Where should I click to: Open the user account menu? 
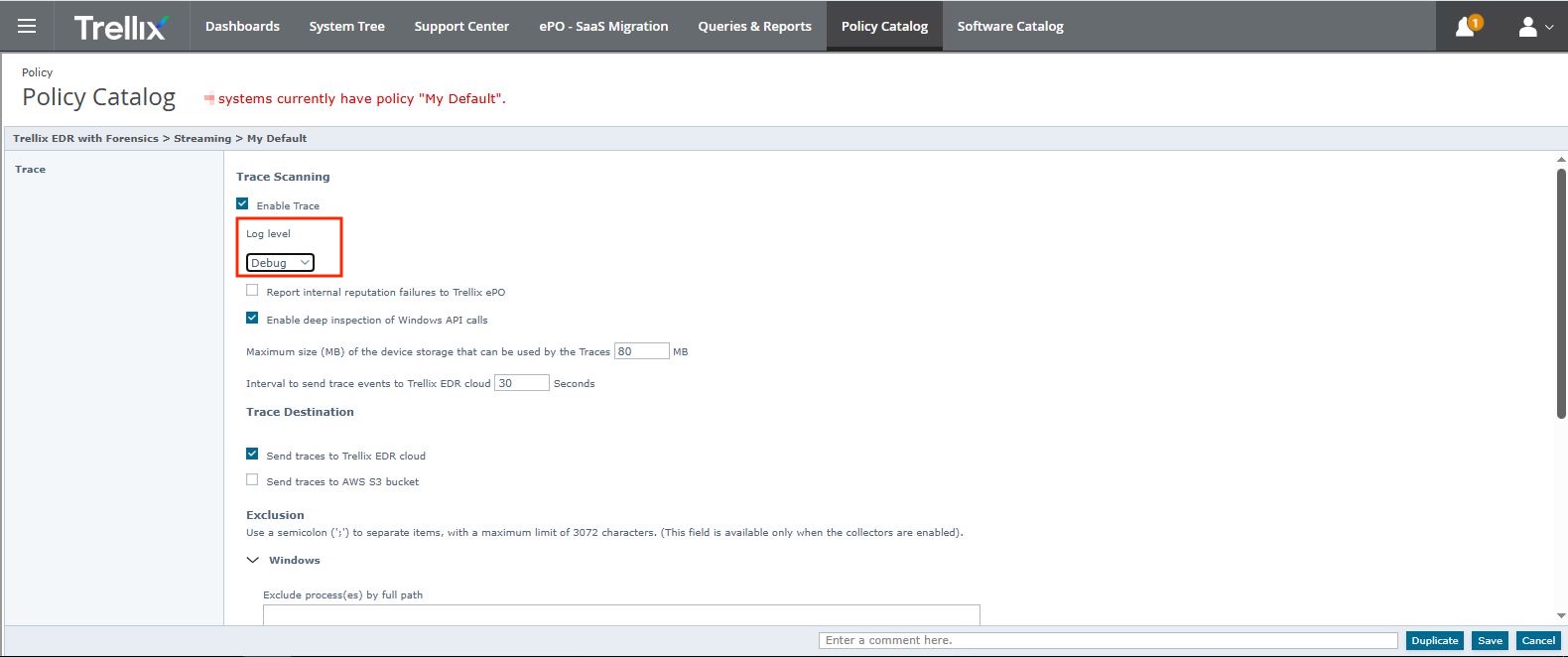coord(1533,27)
